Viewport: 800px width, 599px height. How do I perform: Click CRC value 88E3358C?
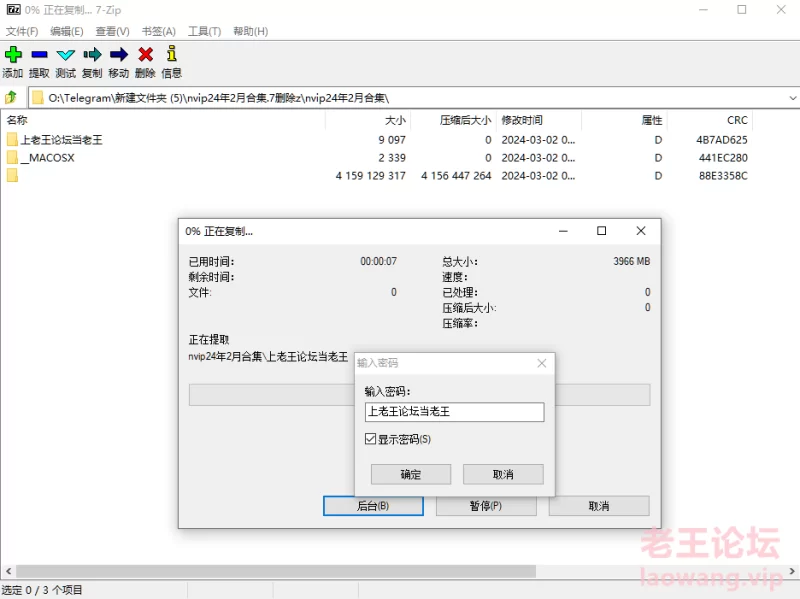tap(723, 176)
